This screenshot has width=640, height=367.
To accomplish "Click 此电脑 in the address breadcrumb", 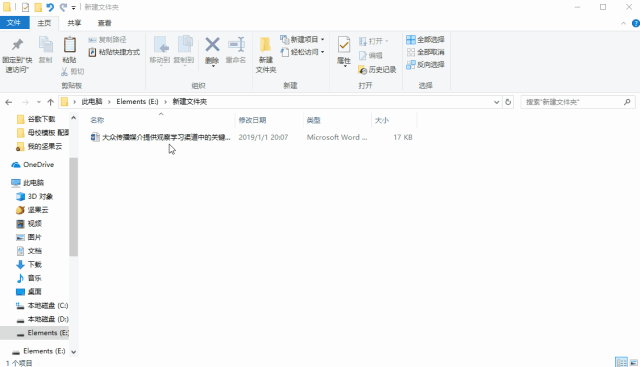I will [x=92, y=102].
